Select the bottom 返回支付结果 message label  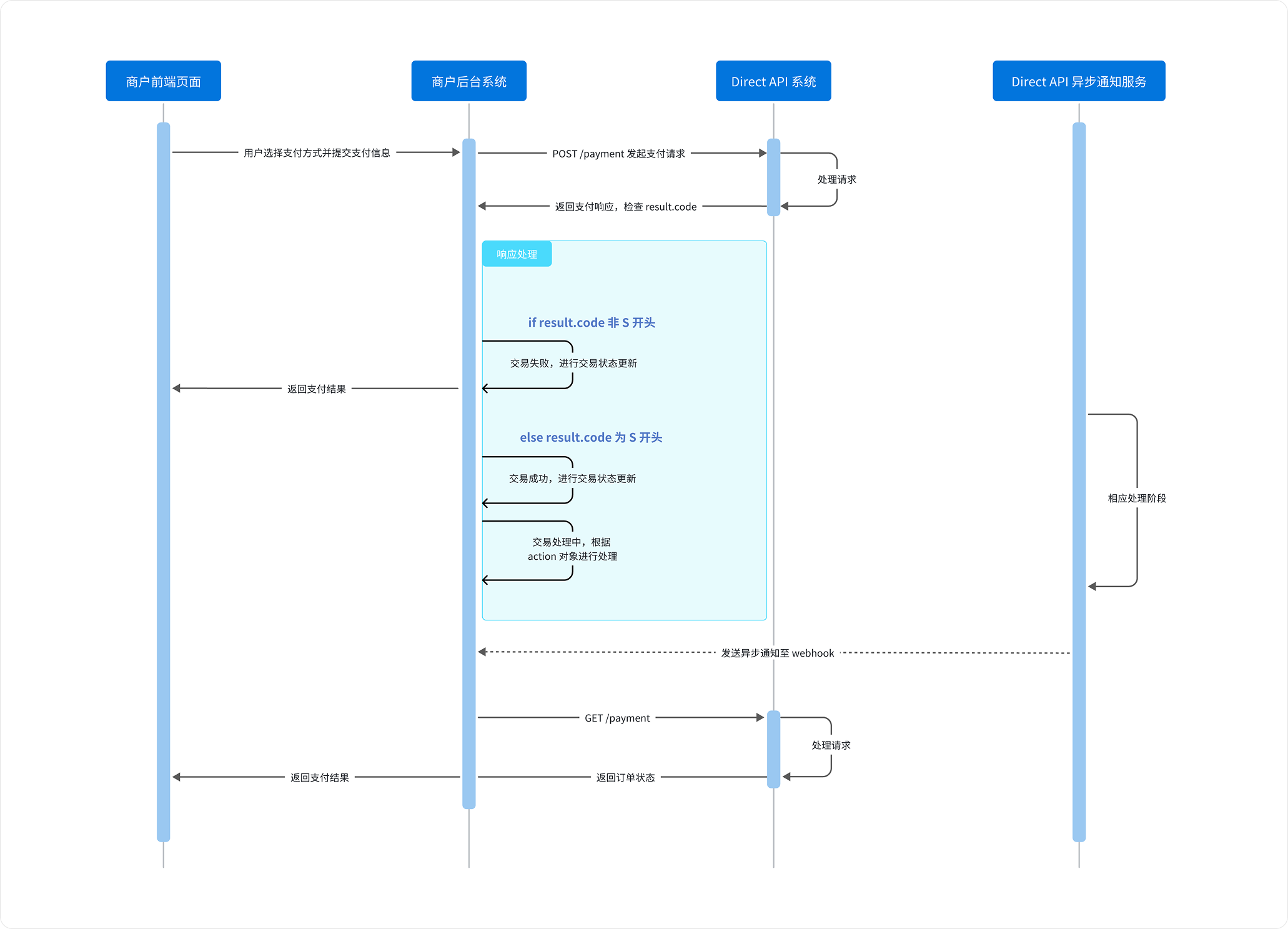point(319,778)
